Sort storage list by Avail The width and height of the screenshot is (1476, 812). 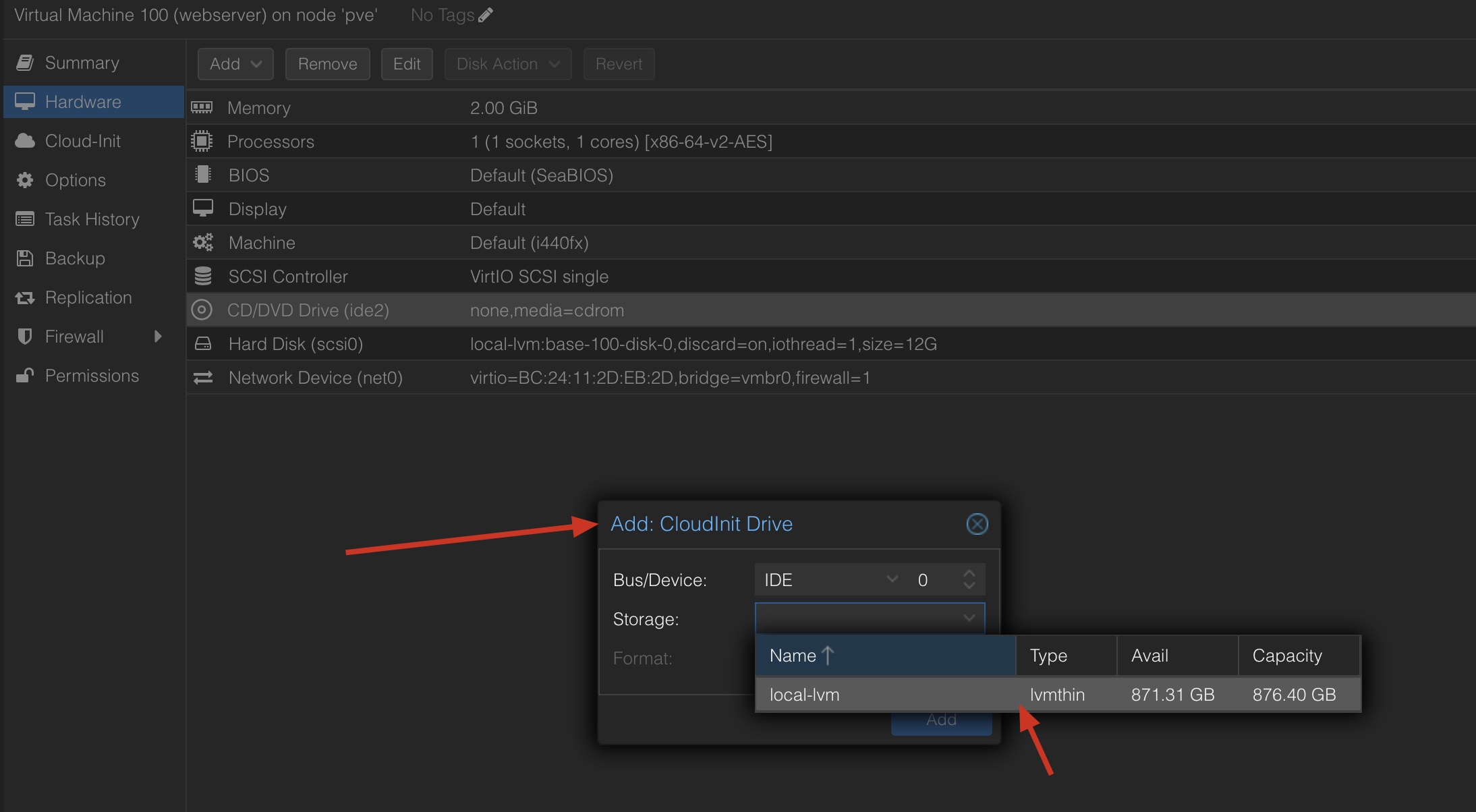coord(1178,656)
